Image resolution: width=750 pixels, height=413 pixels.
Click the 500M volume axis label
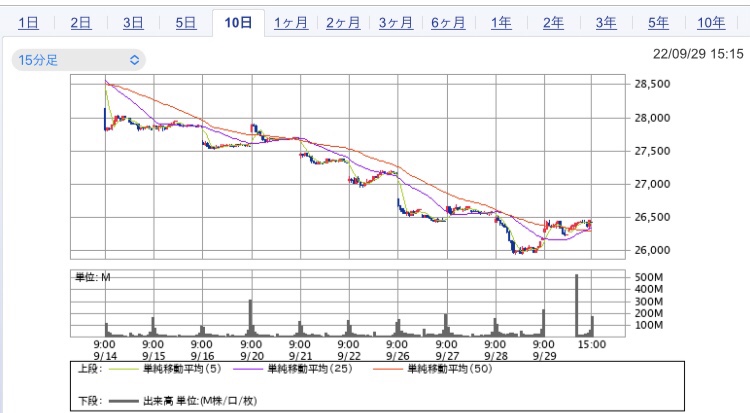tap(649, 277)
